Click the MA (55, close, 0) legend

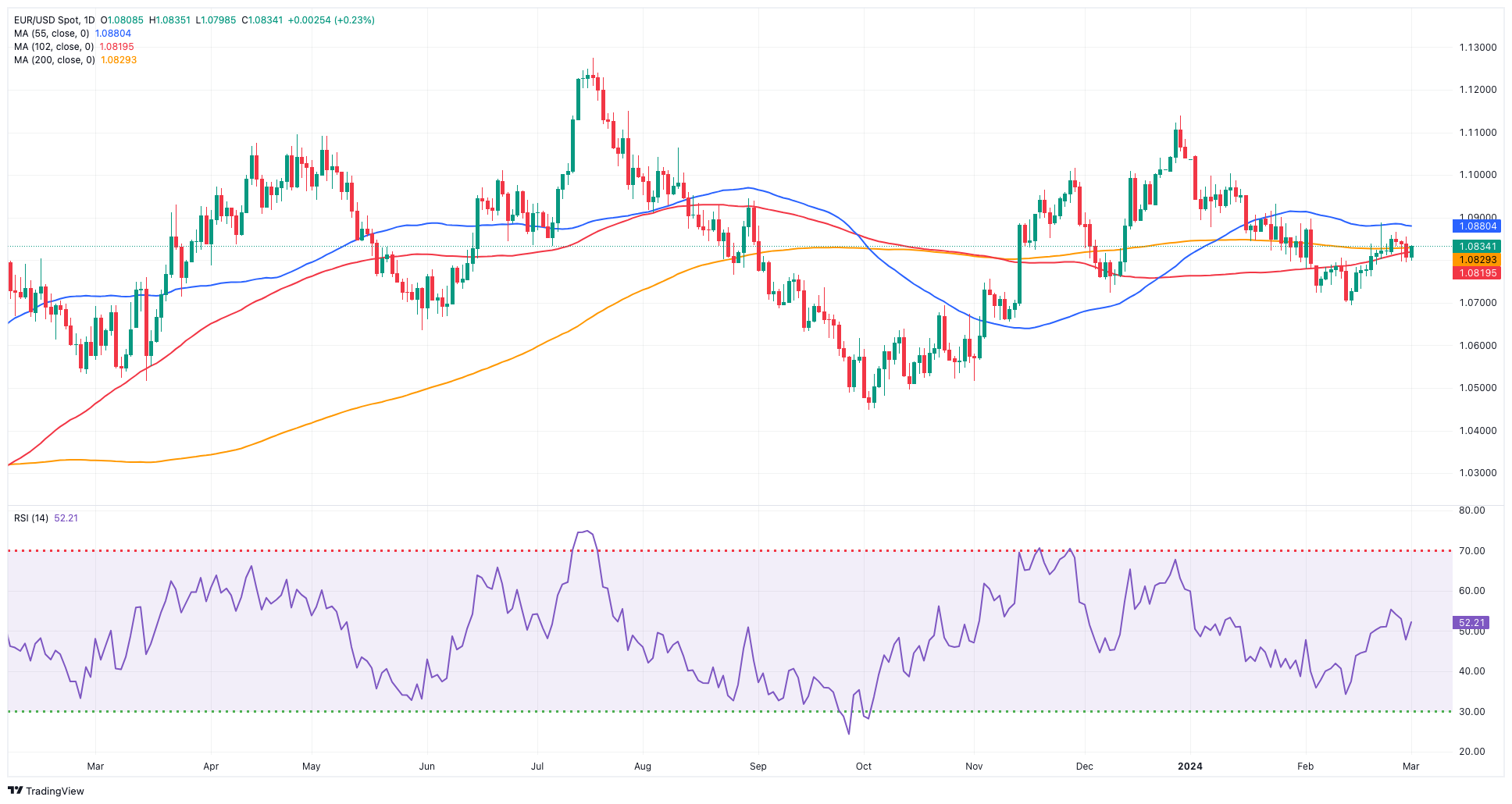(52, 34)
